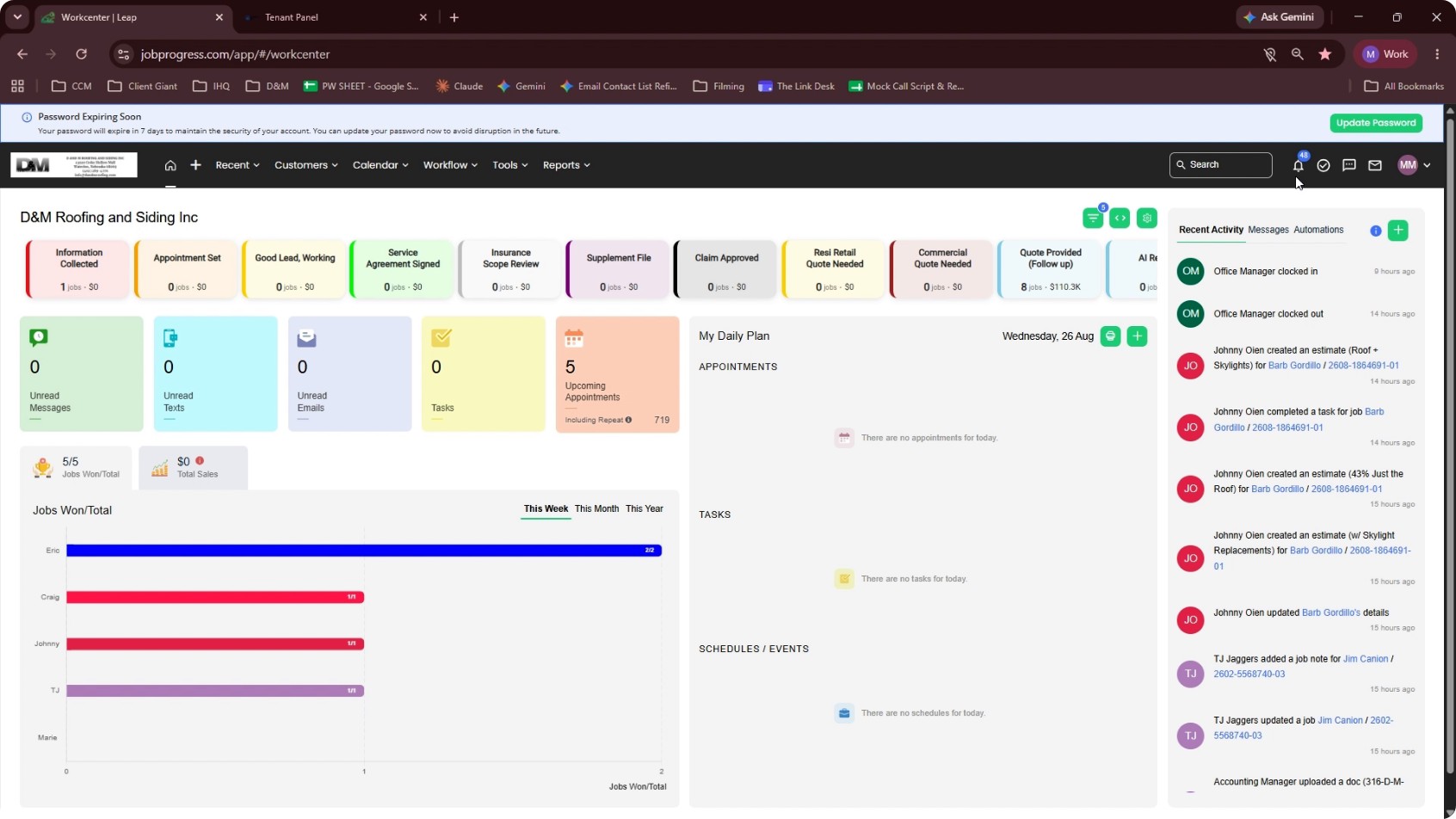Click red warning icon next to $0 Total Sales
The image size is (1456, 819).
coord(200,461)
